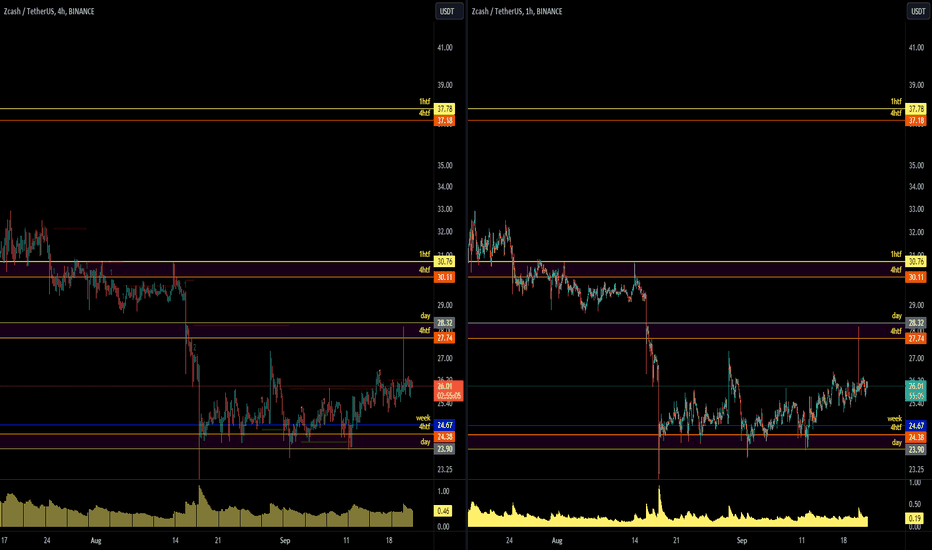Click the 41.00 price axis tick on 4h chart
This screenshot has width=932, height=550.
(445, 48)
